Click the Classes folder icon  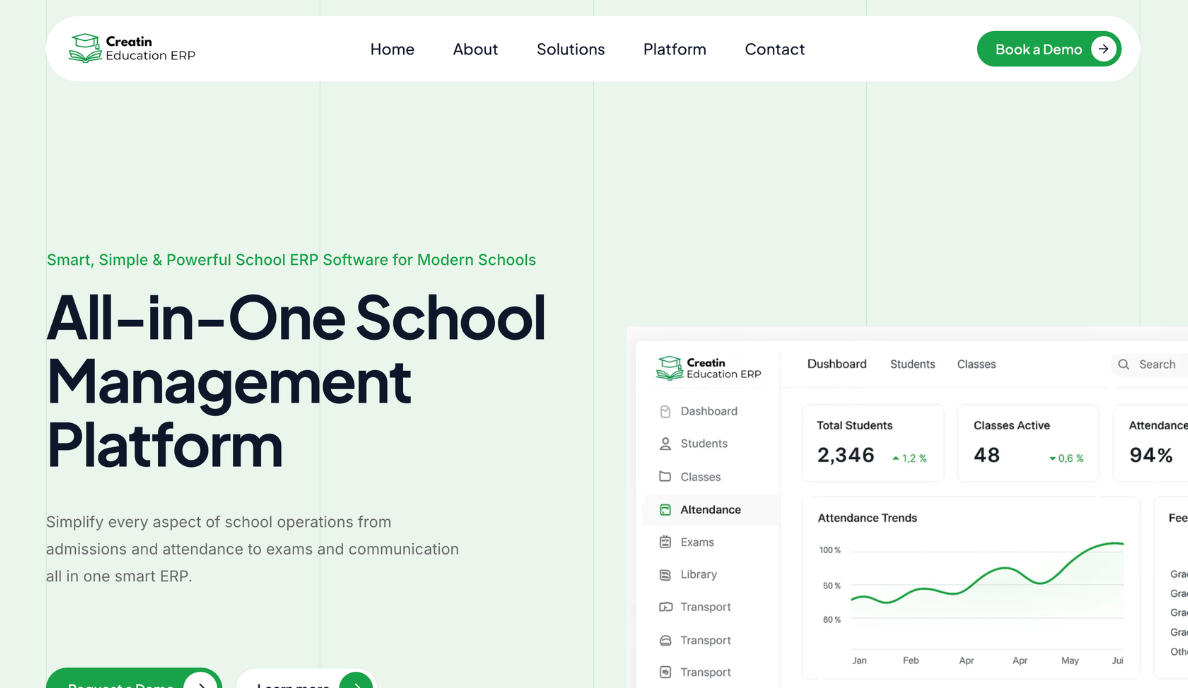665,477
